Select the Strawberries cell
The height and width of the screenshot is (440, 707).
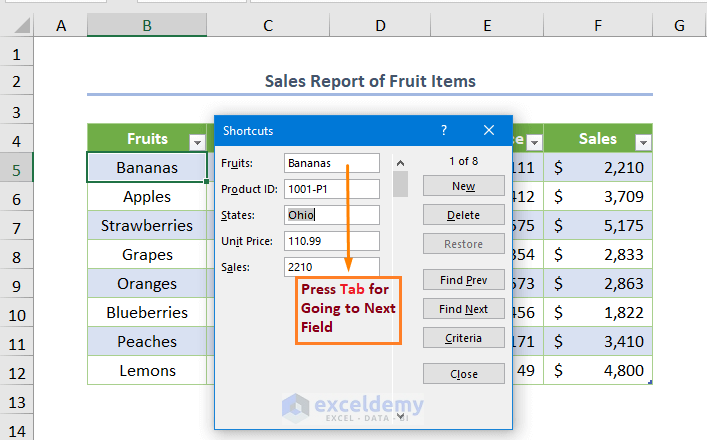click(x=146, y=226)
